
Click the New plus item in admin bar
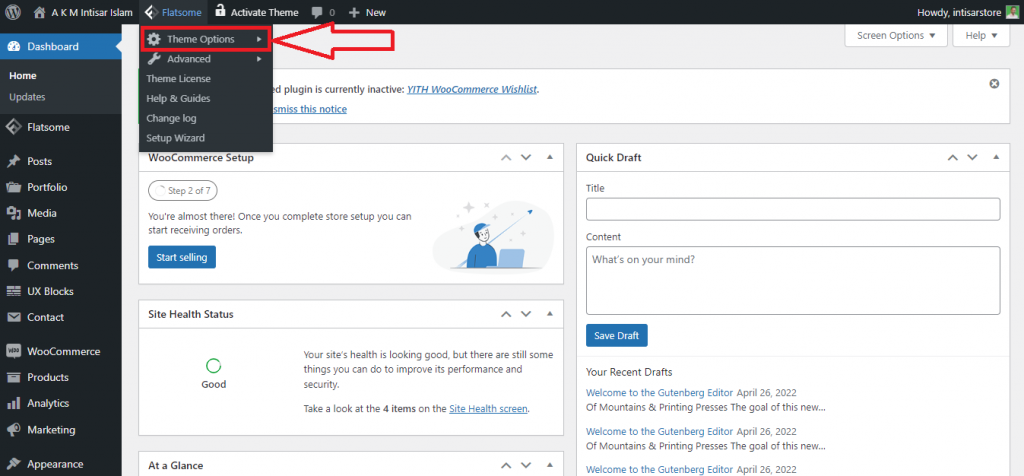point(367,12)
